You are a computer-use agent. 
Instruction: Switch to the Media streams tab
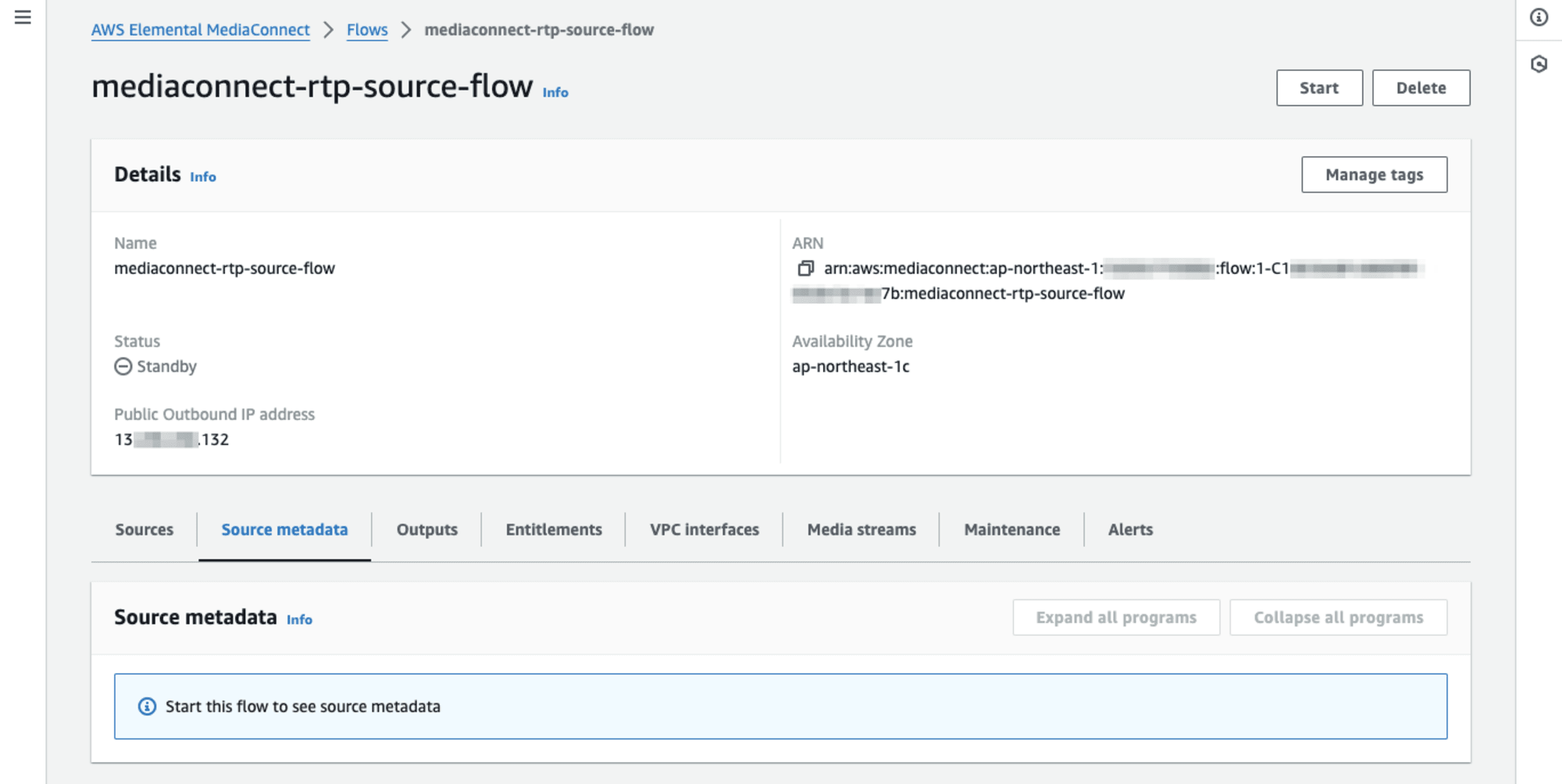click(x=861, y=529)
